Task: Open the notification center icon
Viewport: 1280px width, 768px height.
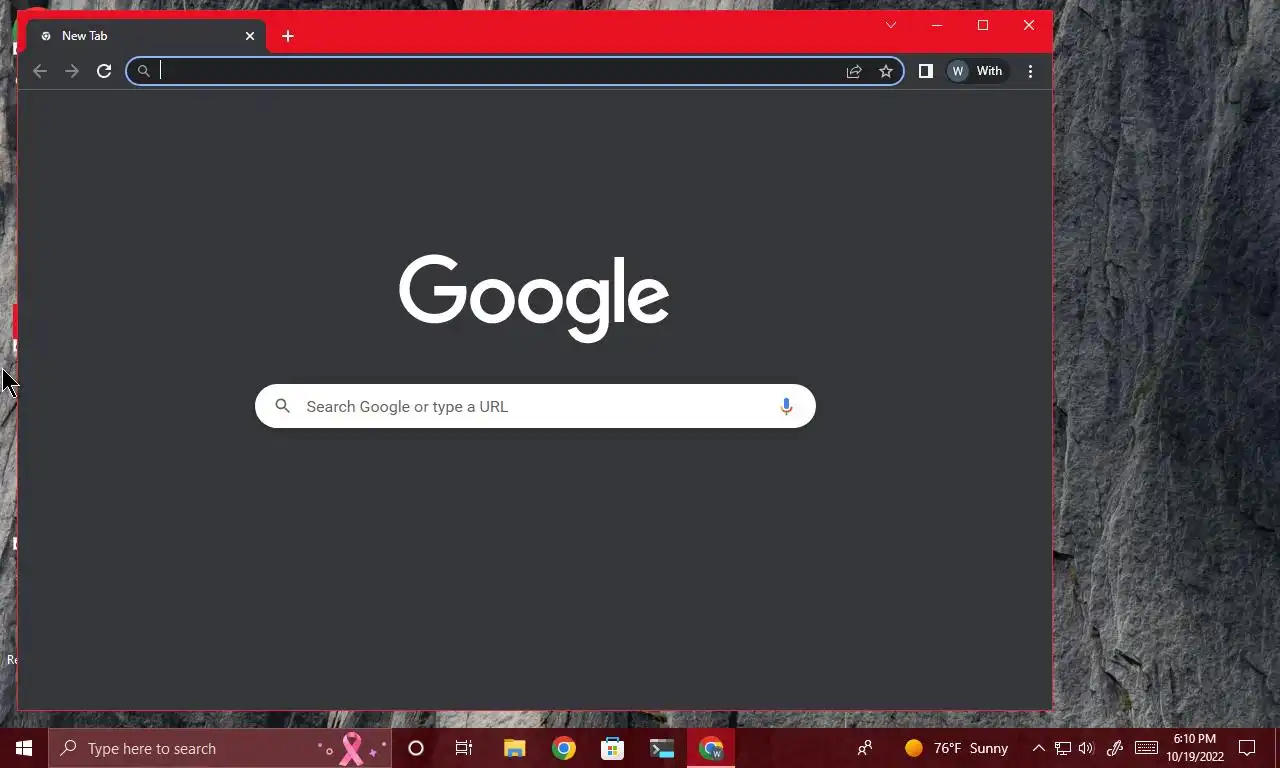Action: (x=1247, y=748)
